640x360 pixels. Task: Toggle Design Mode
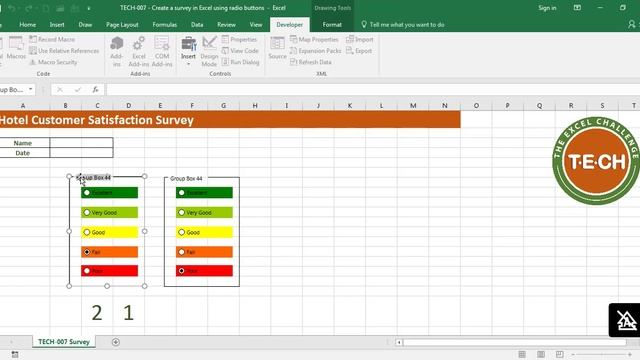pos(209,51)
